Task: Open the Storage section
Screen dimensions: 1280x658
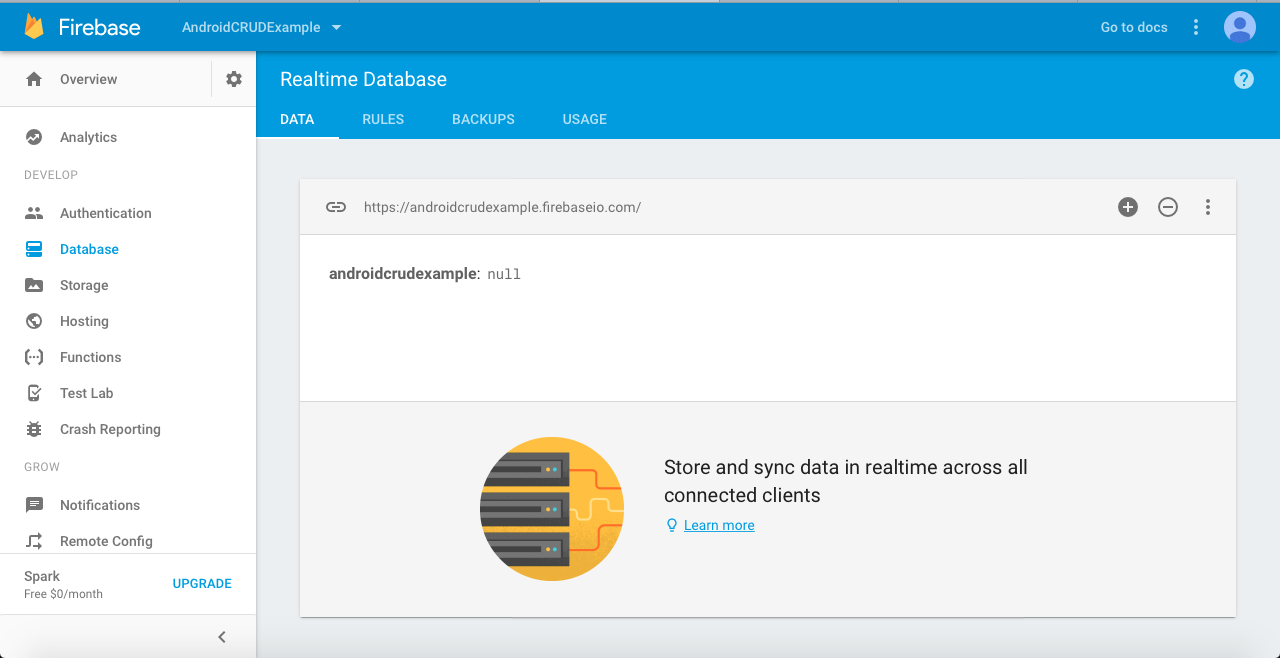Action: click(x=84, y=285)
